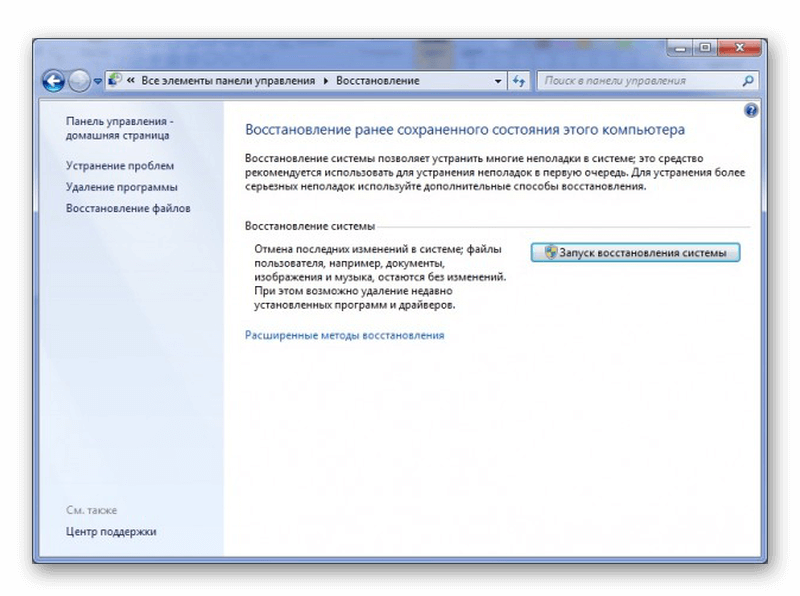Click heading 'Восстановление ранее сохраненного состояния этого компьютера'

pyautogui.click(x=465, y=130)
